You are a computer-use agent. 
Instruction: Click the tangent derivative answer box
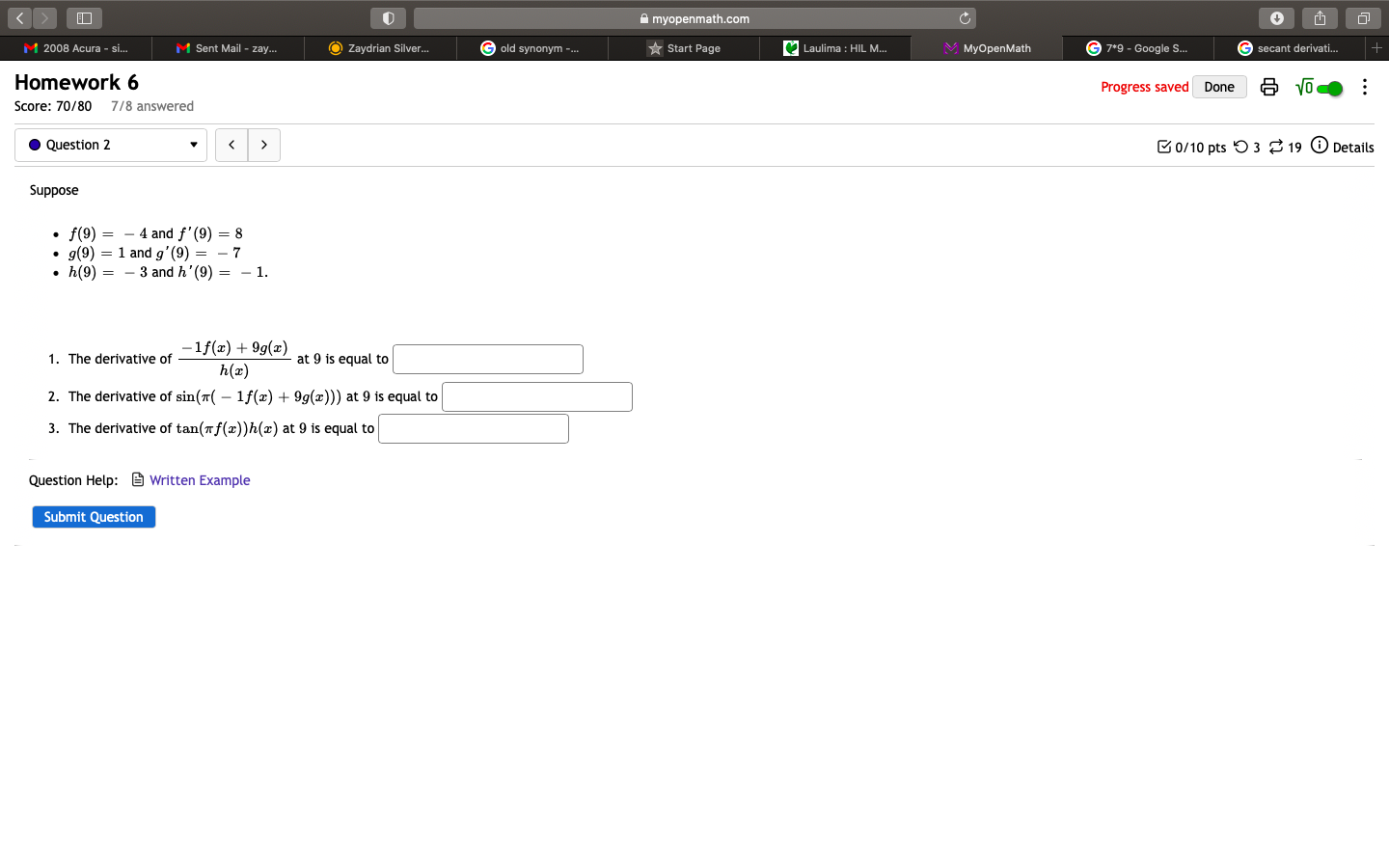point(474,428)
